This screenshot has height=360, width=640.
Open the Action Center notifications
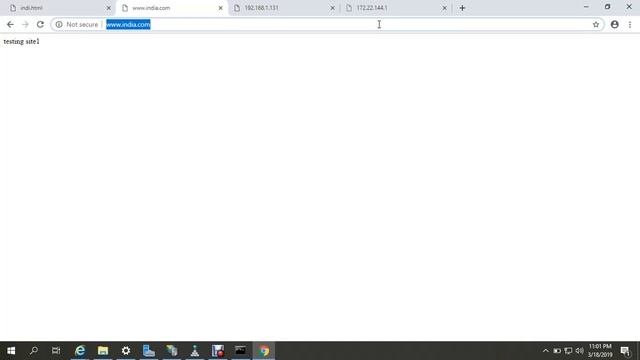pos(625,351)
